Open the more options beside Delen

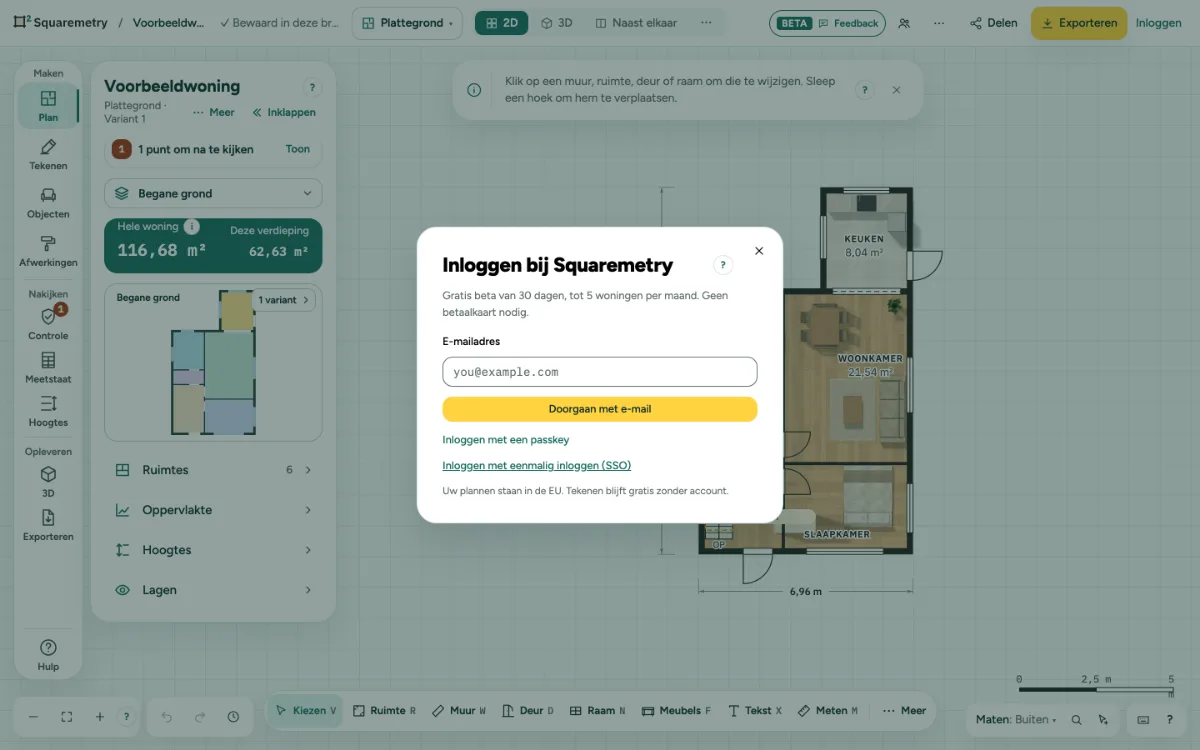pyautogui.click(x=938, y=23)
